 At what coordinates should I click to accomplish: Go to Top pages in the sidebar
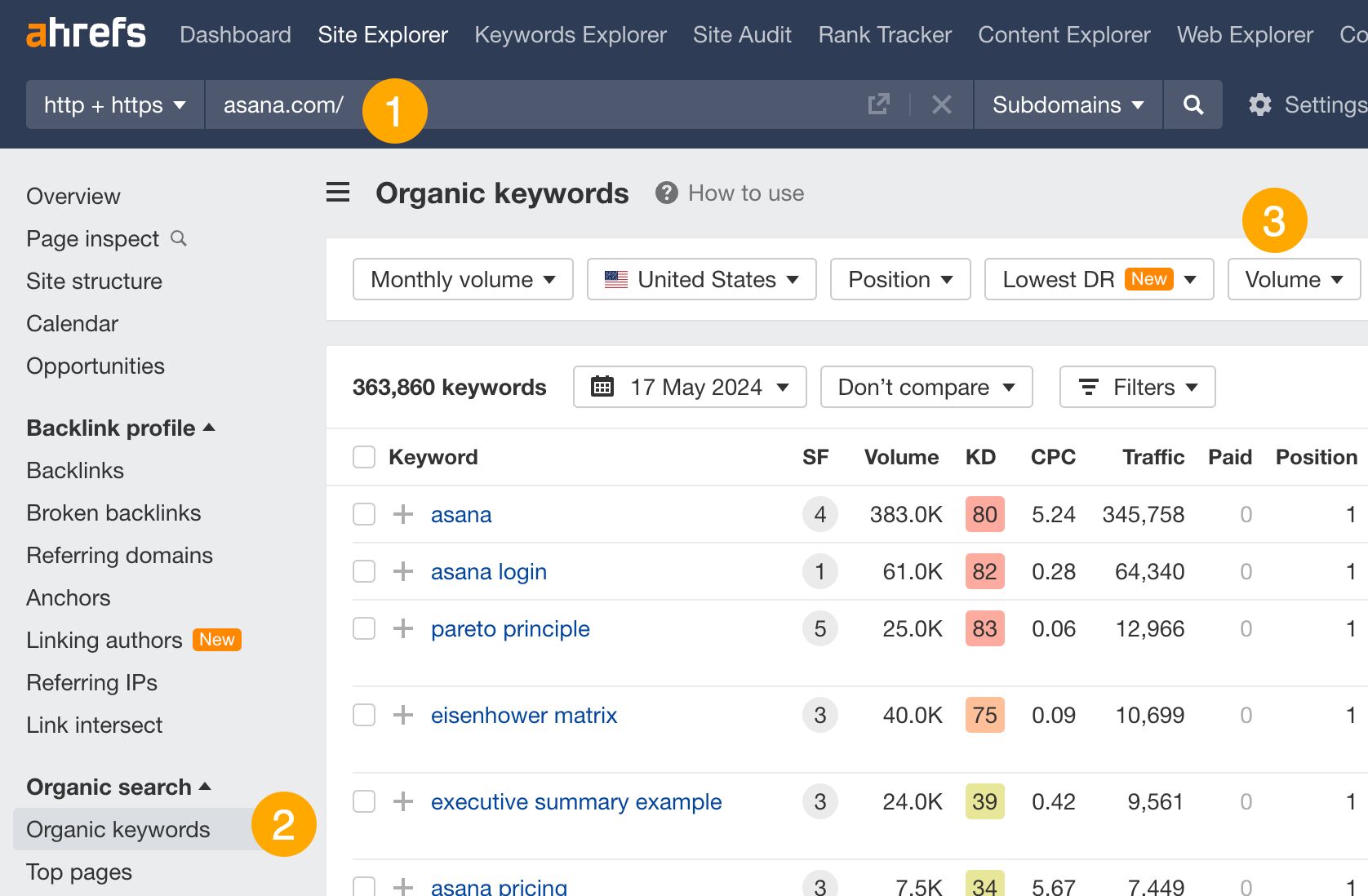(x=78, y=872)
